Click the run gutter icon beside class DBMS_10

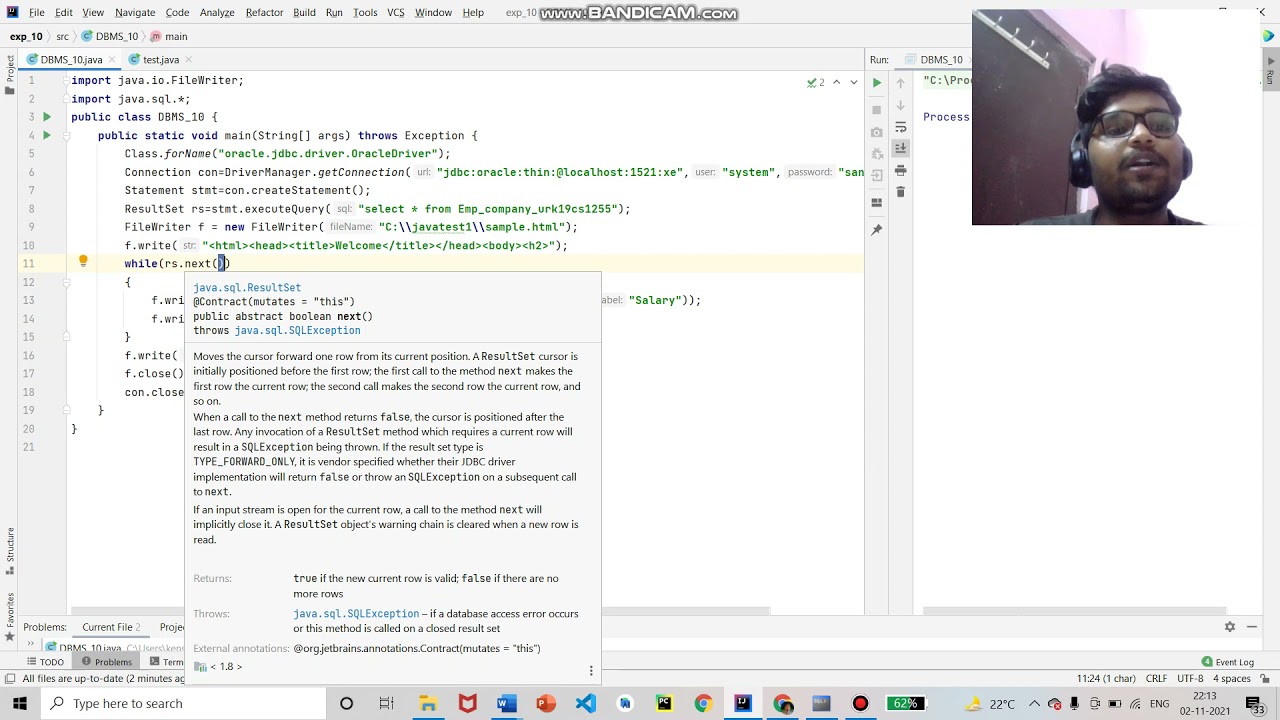pos(46,117)
